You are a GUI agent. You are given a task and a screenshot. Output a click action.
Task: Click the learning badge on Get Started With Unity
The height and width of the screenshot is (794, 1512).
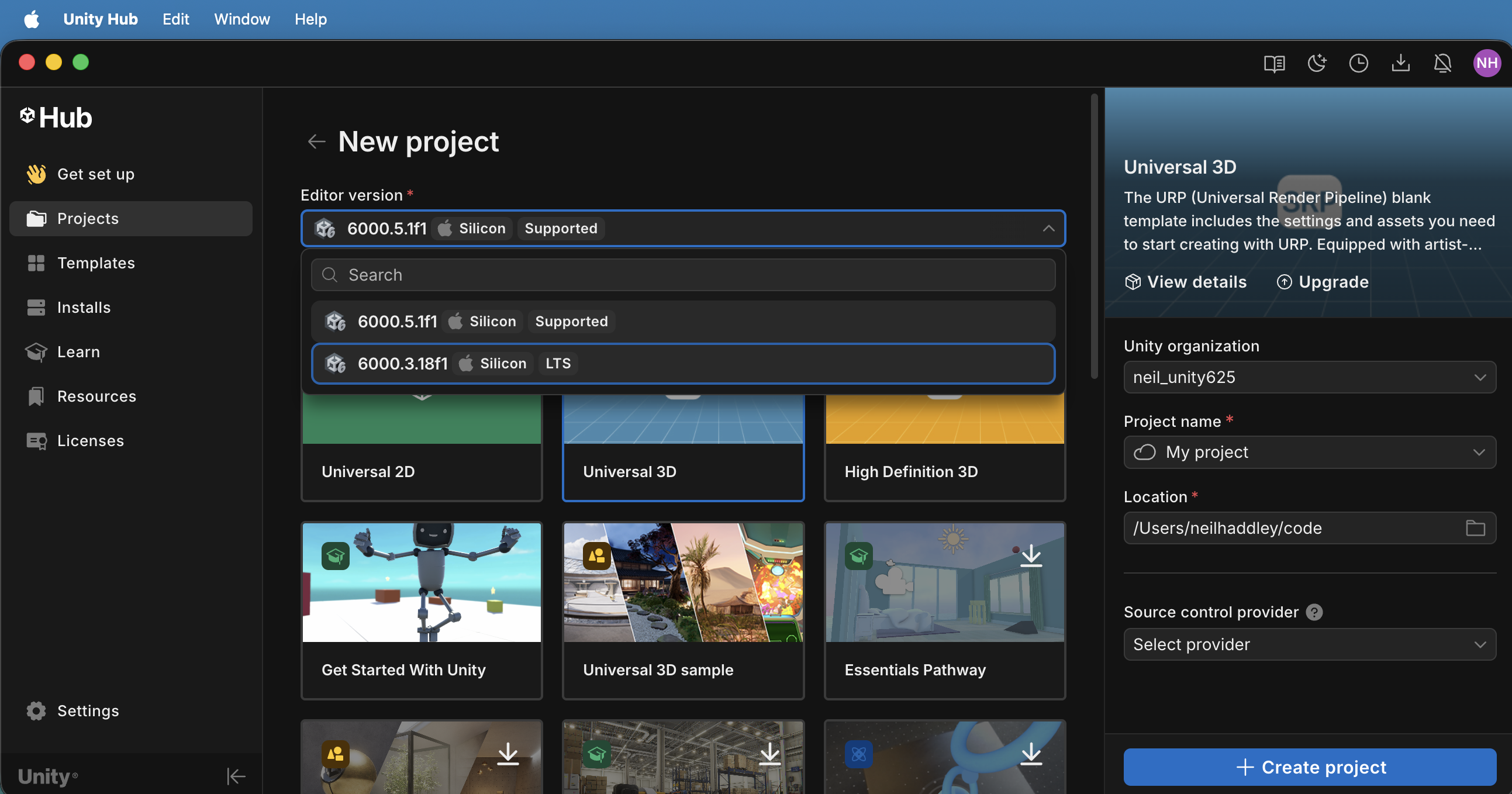tap(335, 555)
